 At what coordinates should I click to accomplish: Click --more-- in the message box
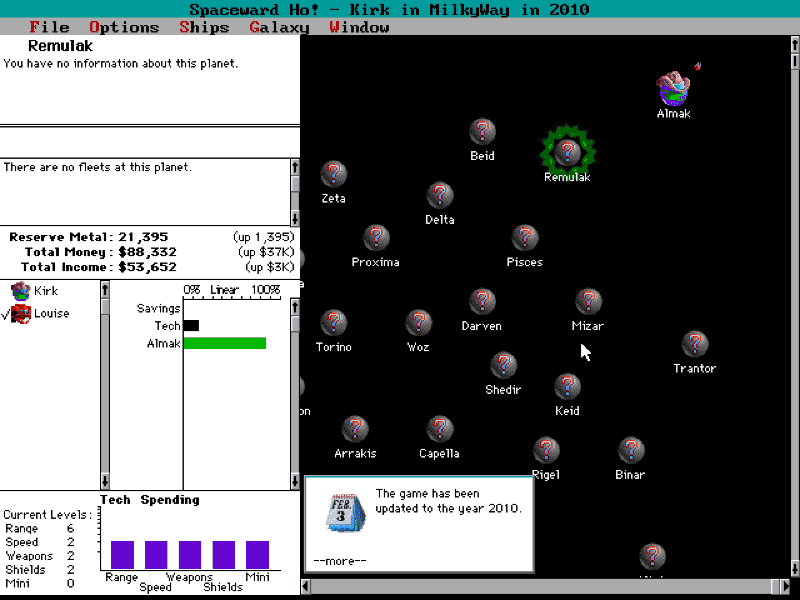(x=340, y=561)
